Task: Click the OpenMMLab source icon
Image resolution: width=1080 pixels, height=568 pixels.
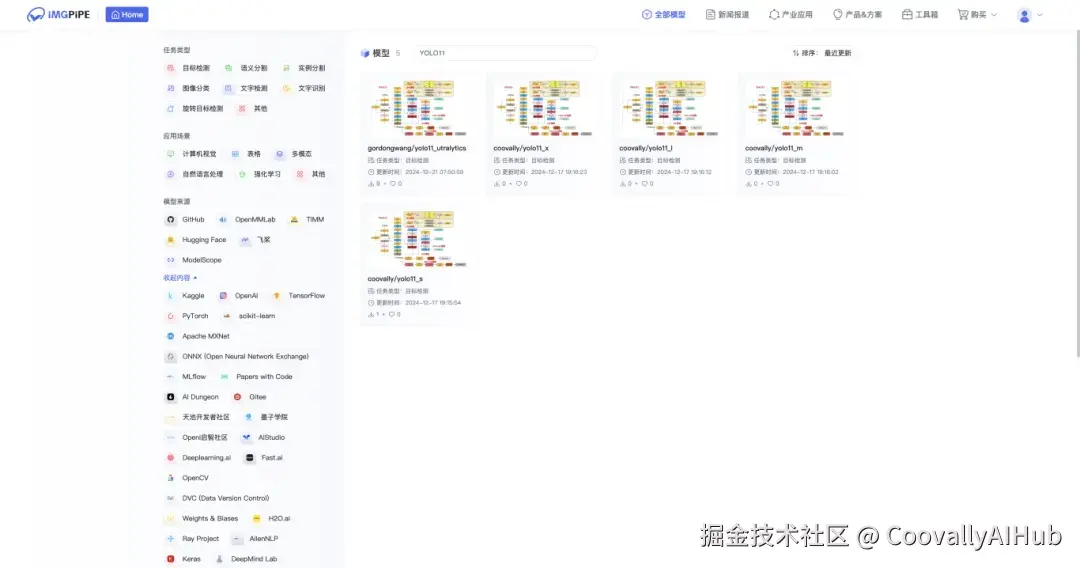Action: [x=222, y=220]
